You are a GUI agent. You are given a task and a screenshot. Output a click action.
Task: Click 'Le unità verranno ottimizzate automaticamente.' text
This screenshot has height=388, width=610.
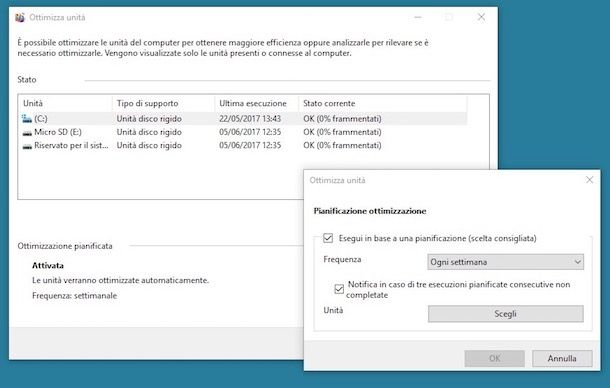[120, 280]
